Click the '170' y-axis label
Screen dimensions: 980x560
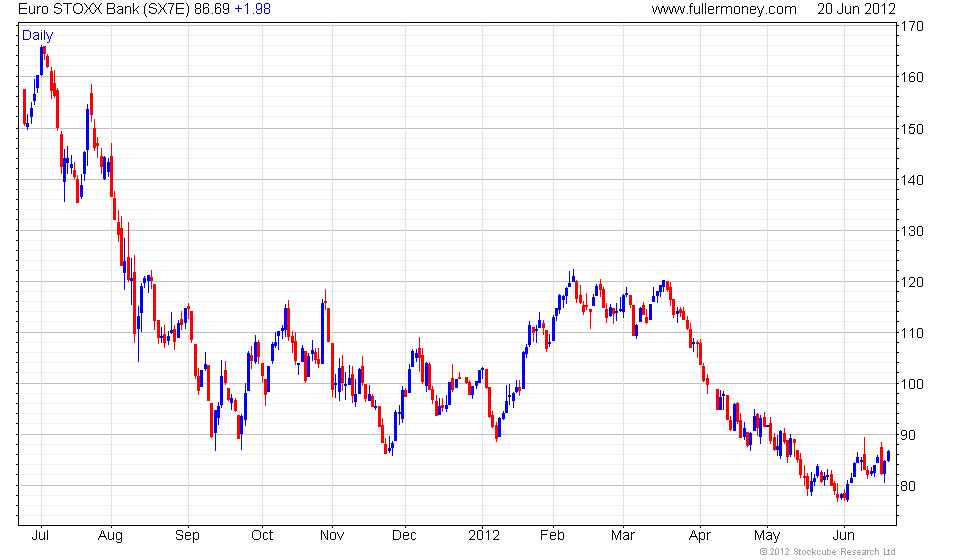pyautogui.click(x=912, y=26)
